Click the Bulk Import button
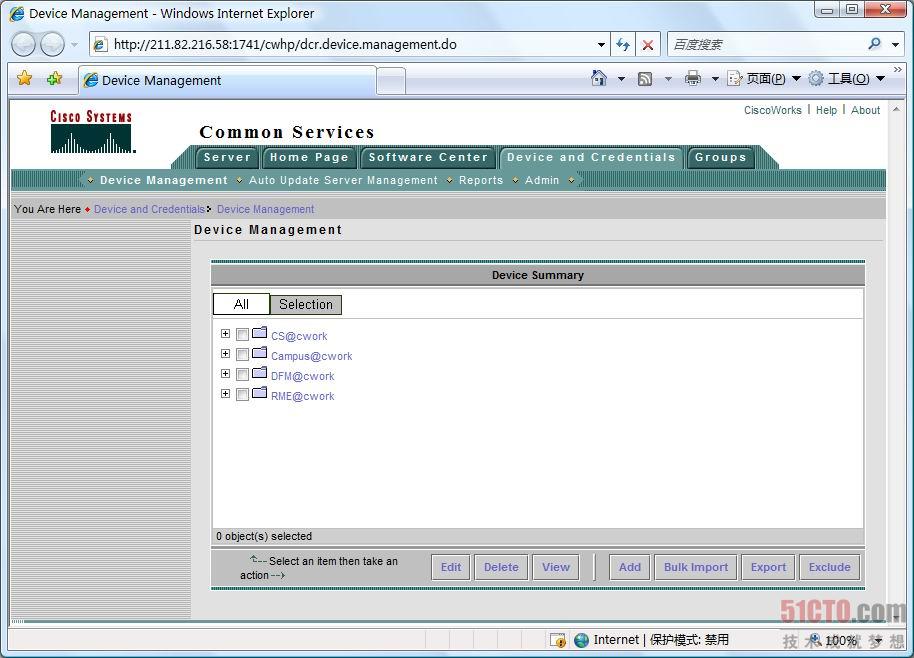 click(696, 567)
